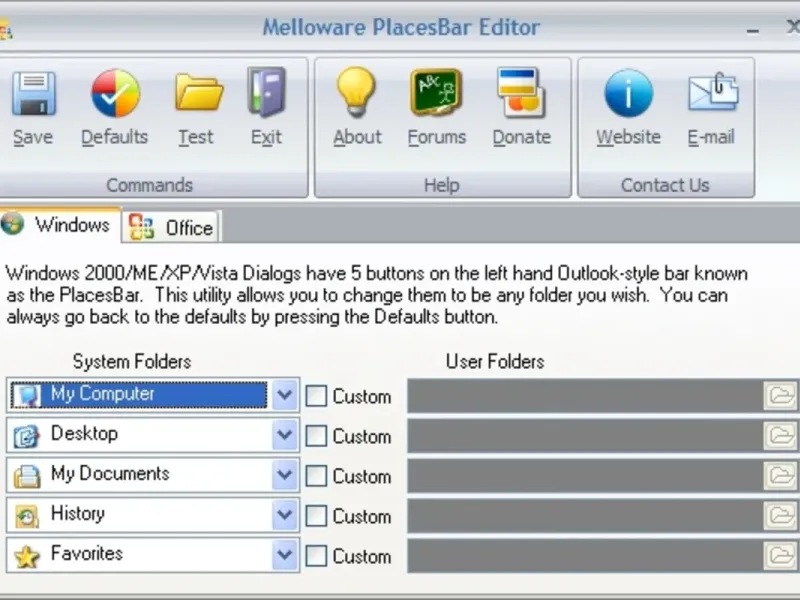The image size is (800, 600).
Task: Enable Custom for the My Documents row
Action: 316,476
